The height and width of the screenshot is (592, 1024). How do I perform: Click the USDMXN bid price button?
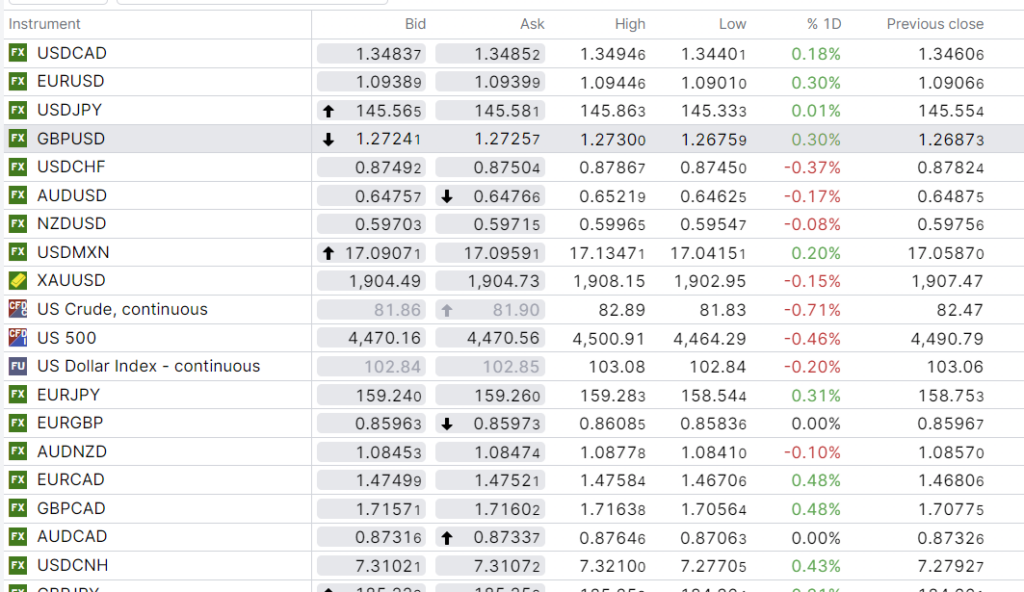pos(372,254)
